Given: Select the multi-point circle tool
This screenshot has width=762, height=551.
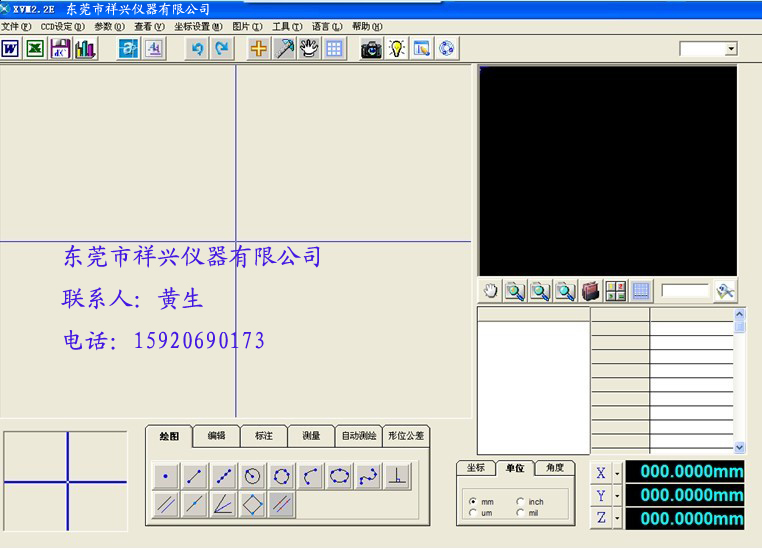Looking at the screenshot, I should coord(281,476).
